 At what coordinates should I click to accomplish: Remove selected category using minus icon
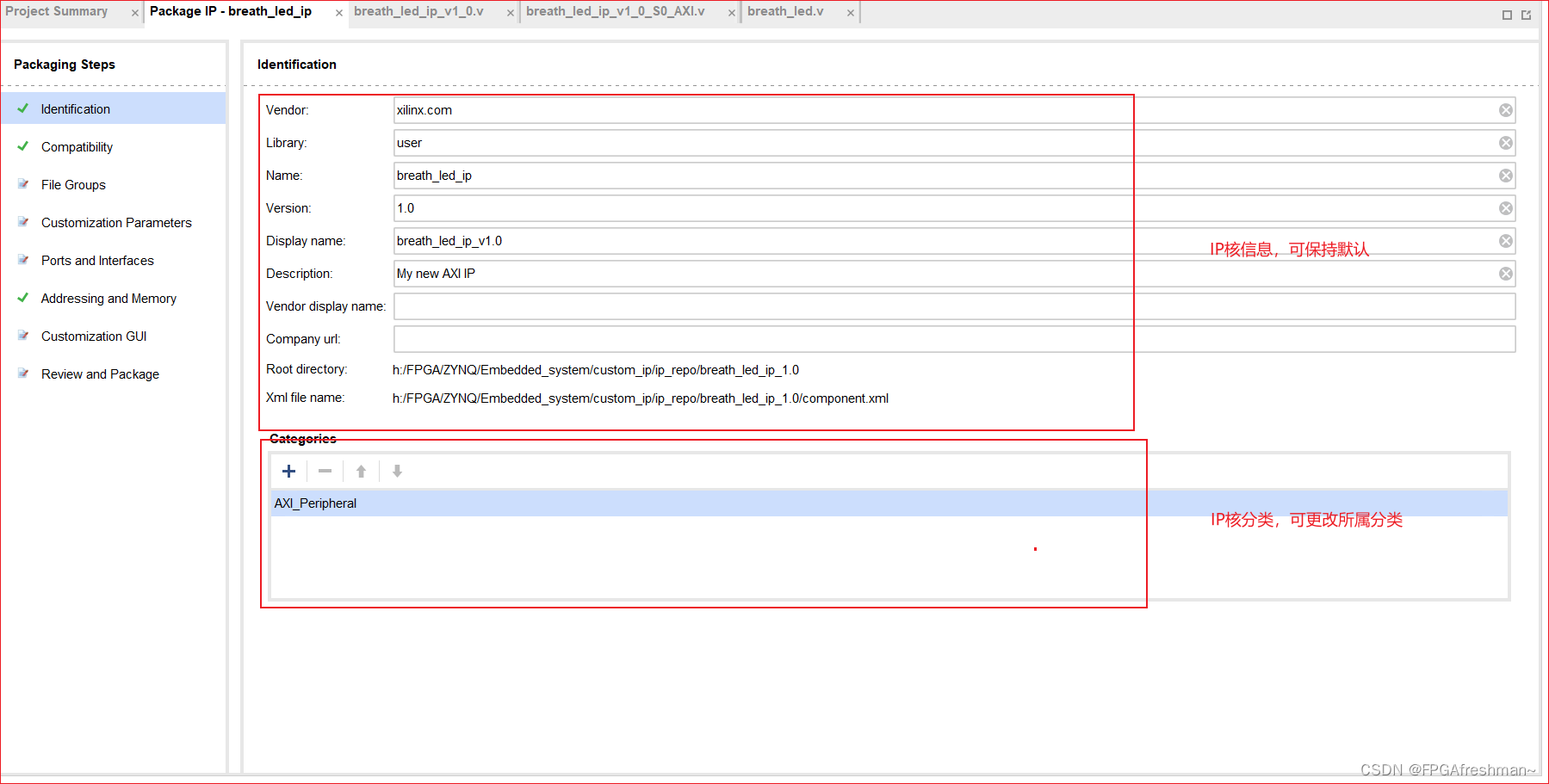(x=325, y=471)
